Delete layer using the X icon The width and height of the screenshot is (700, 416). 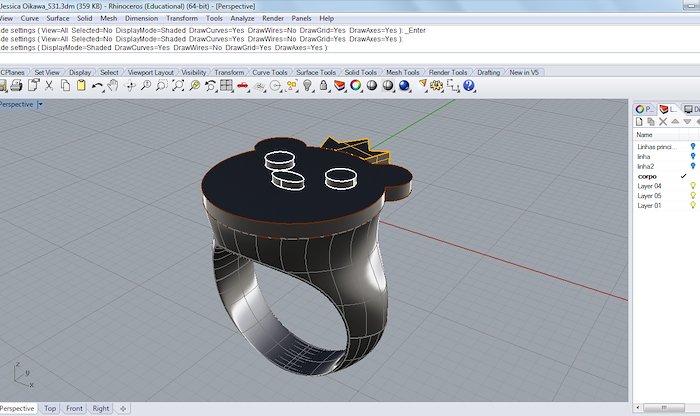[x=663, y=121]
